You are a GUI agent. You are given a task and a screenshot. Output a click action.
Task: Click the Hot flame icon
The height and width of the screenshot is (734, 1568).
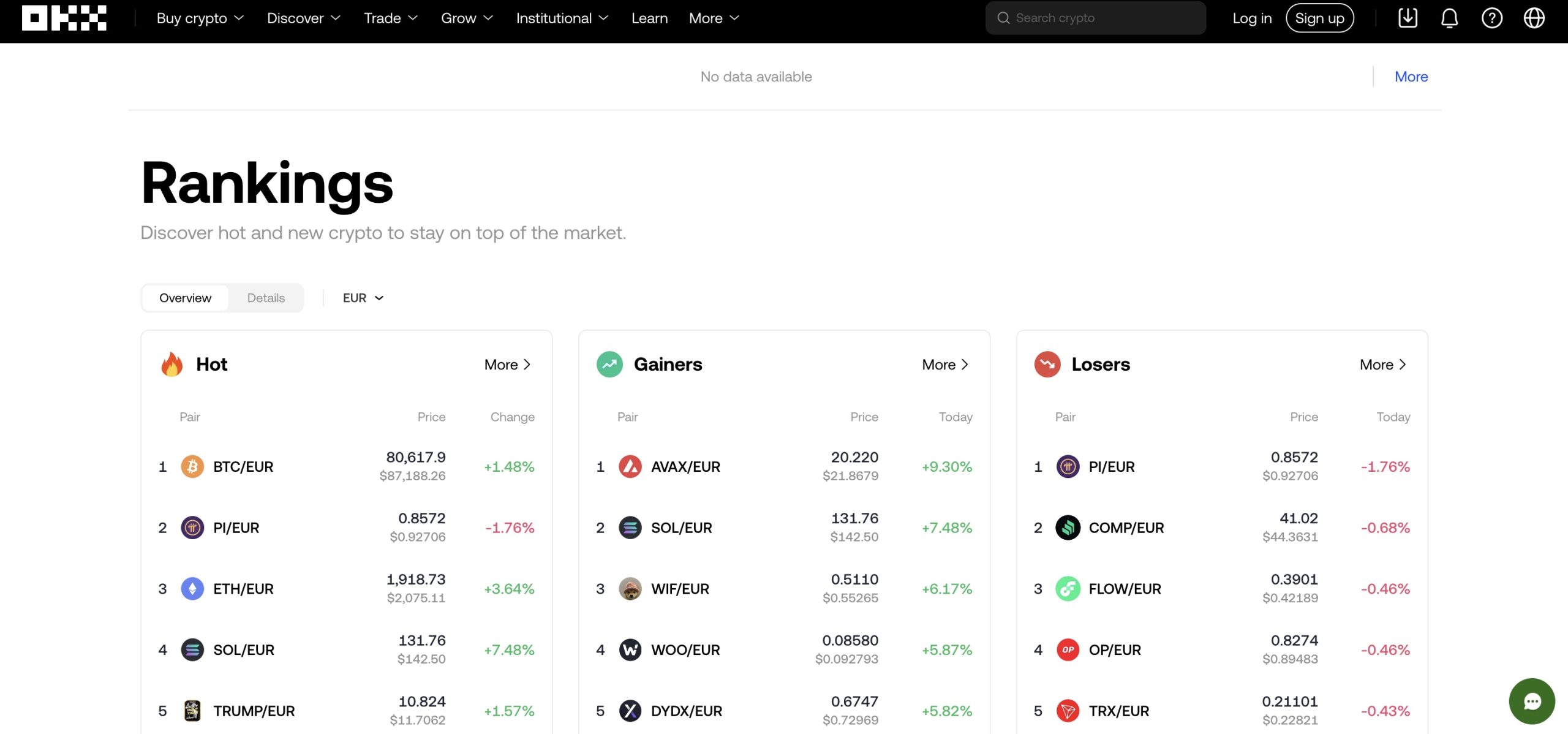pyautogui.click(x=172, y=364)
